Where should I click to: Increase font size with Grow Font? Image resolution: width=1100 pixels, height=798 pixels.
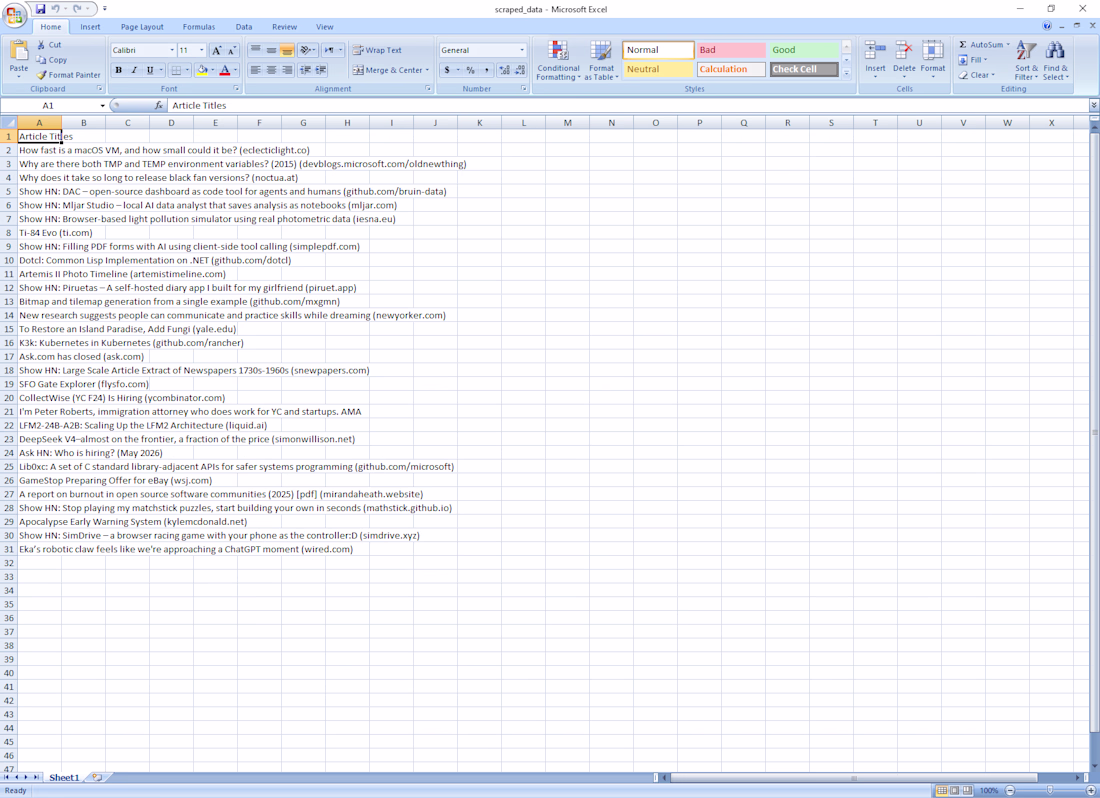(217, 50)
